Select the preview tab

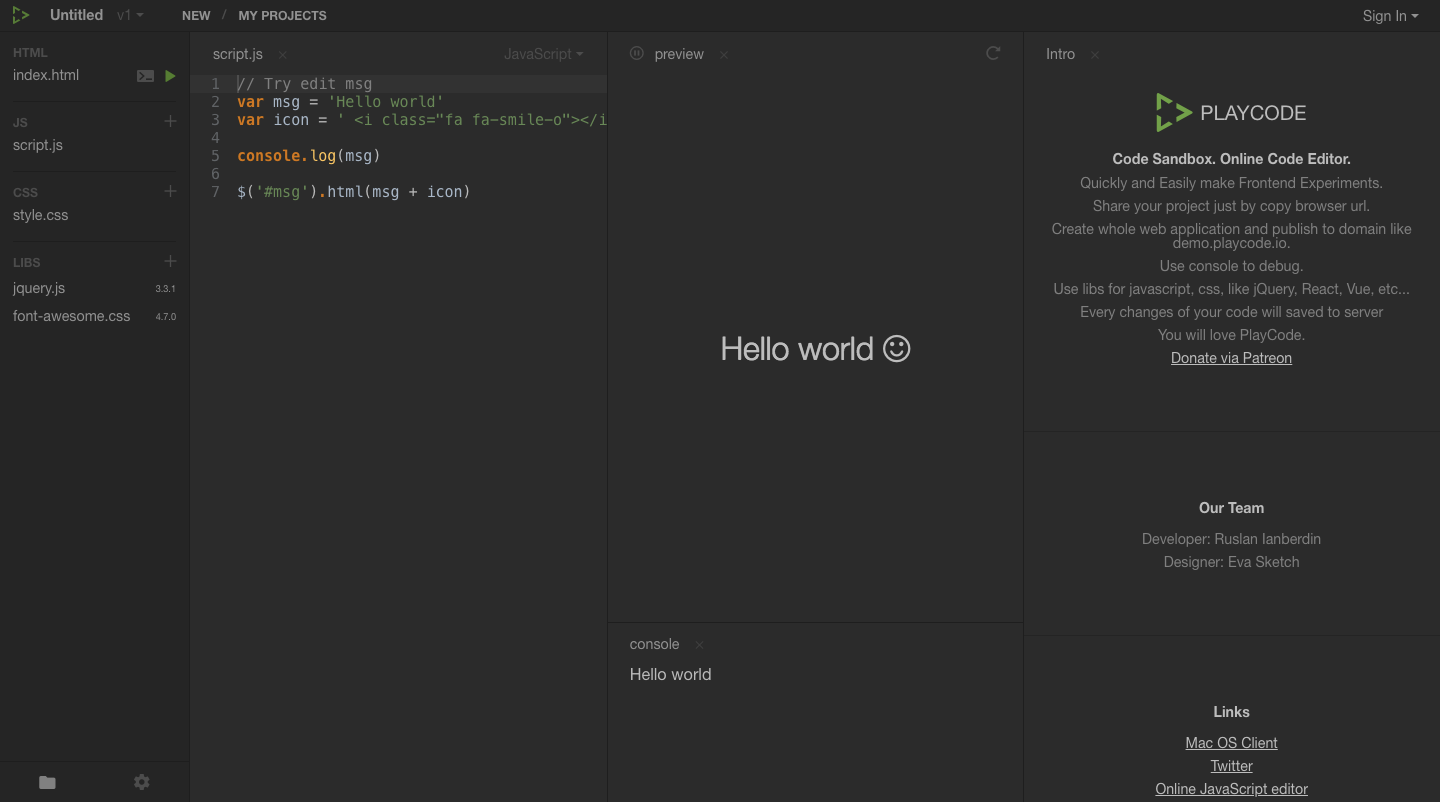[679, 54]
